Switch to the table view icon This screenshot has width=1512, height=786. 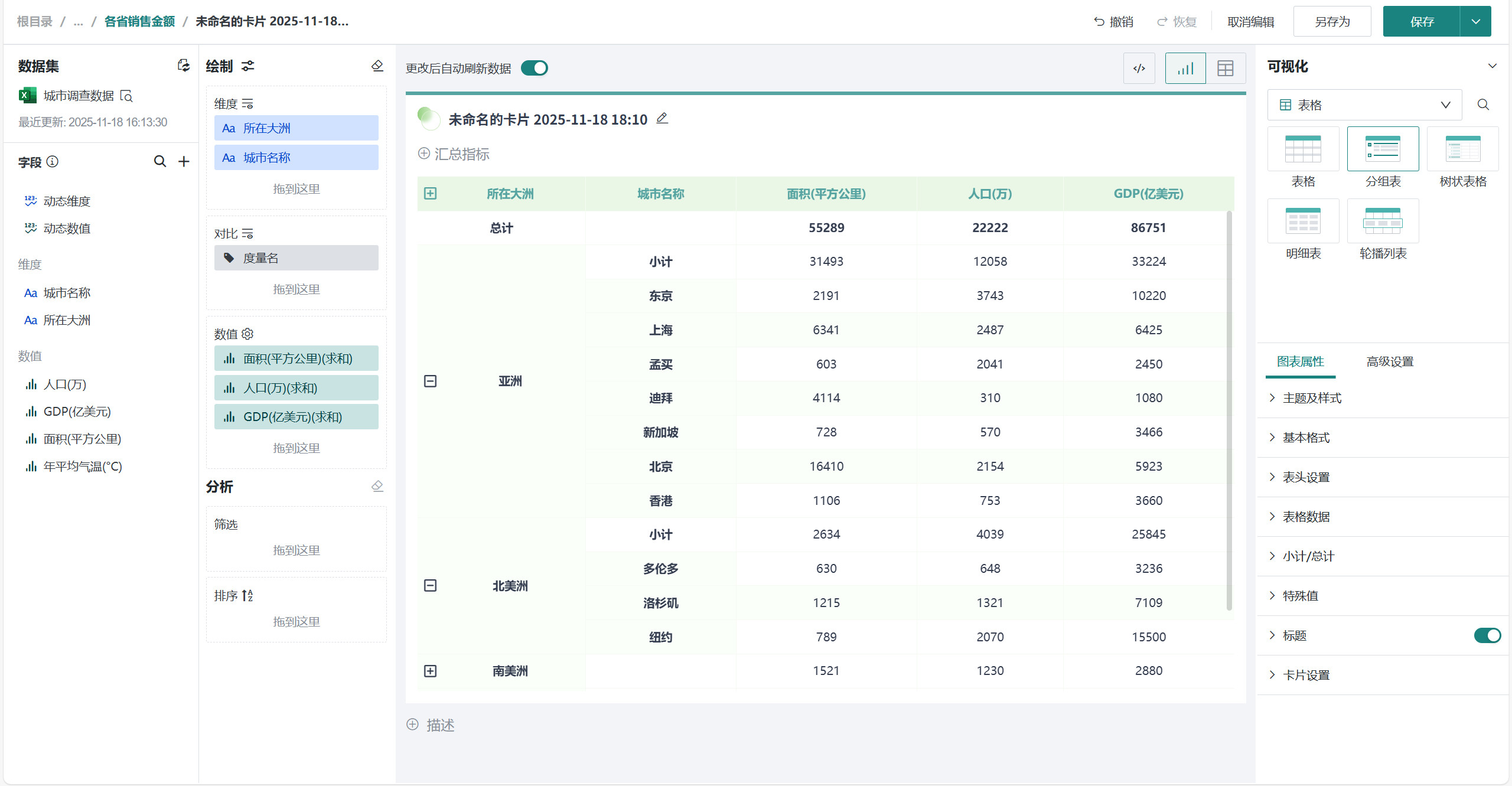pyautogui.click(x=1226, y=69)
